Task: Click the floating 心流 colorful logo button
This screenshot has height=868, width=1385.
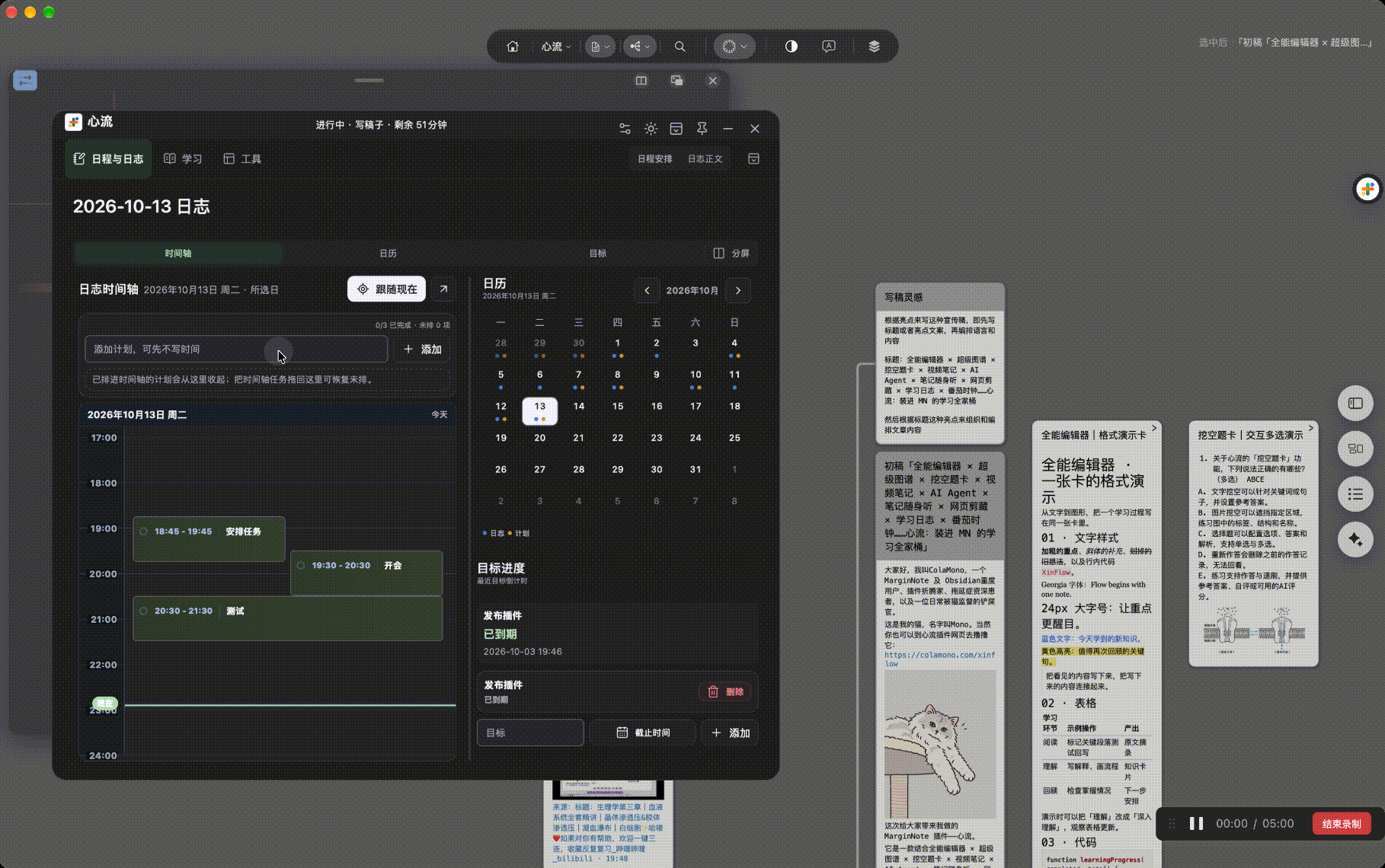Action: point(1367,189)
